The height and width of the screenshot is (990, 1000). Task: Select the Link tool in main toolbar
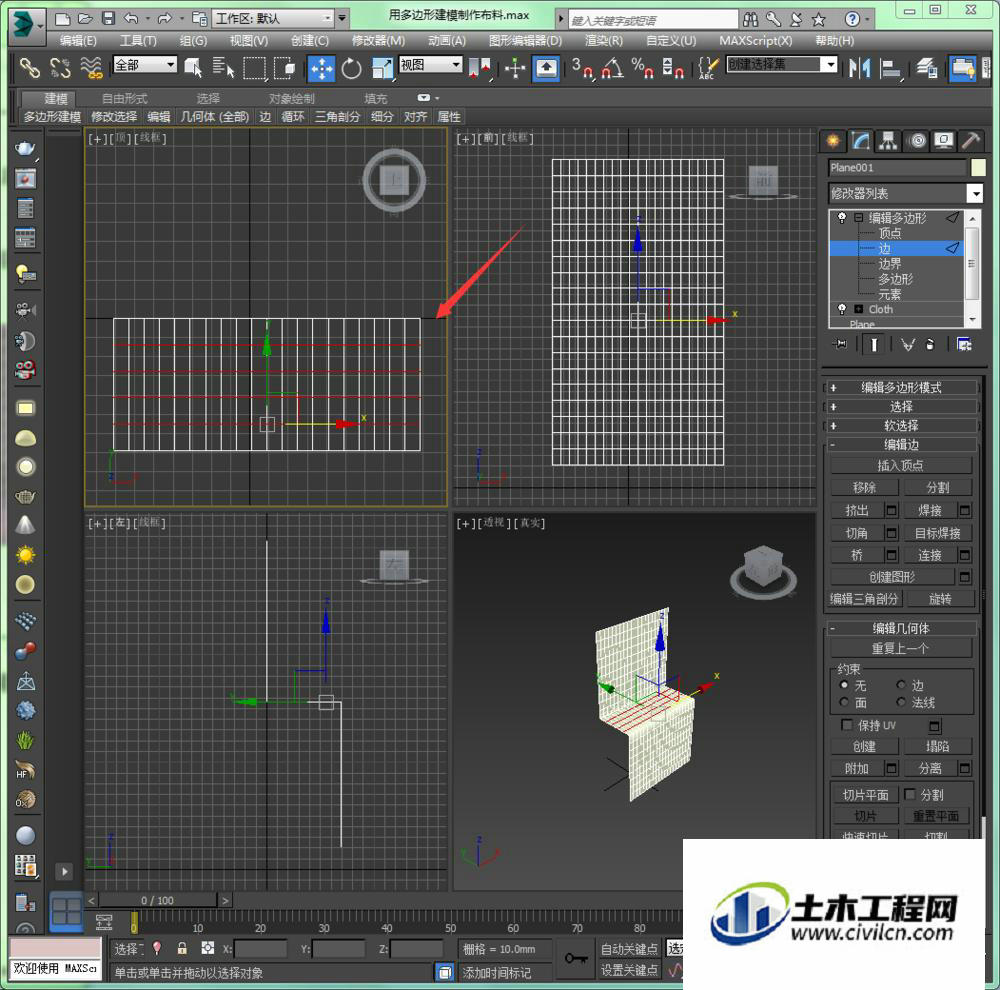(x=29, y=67)
